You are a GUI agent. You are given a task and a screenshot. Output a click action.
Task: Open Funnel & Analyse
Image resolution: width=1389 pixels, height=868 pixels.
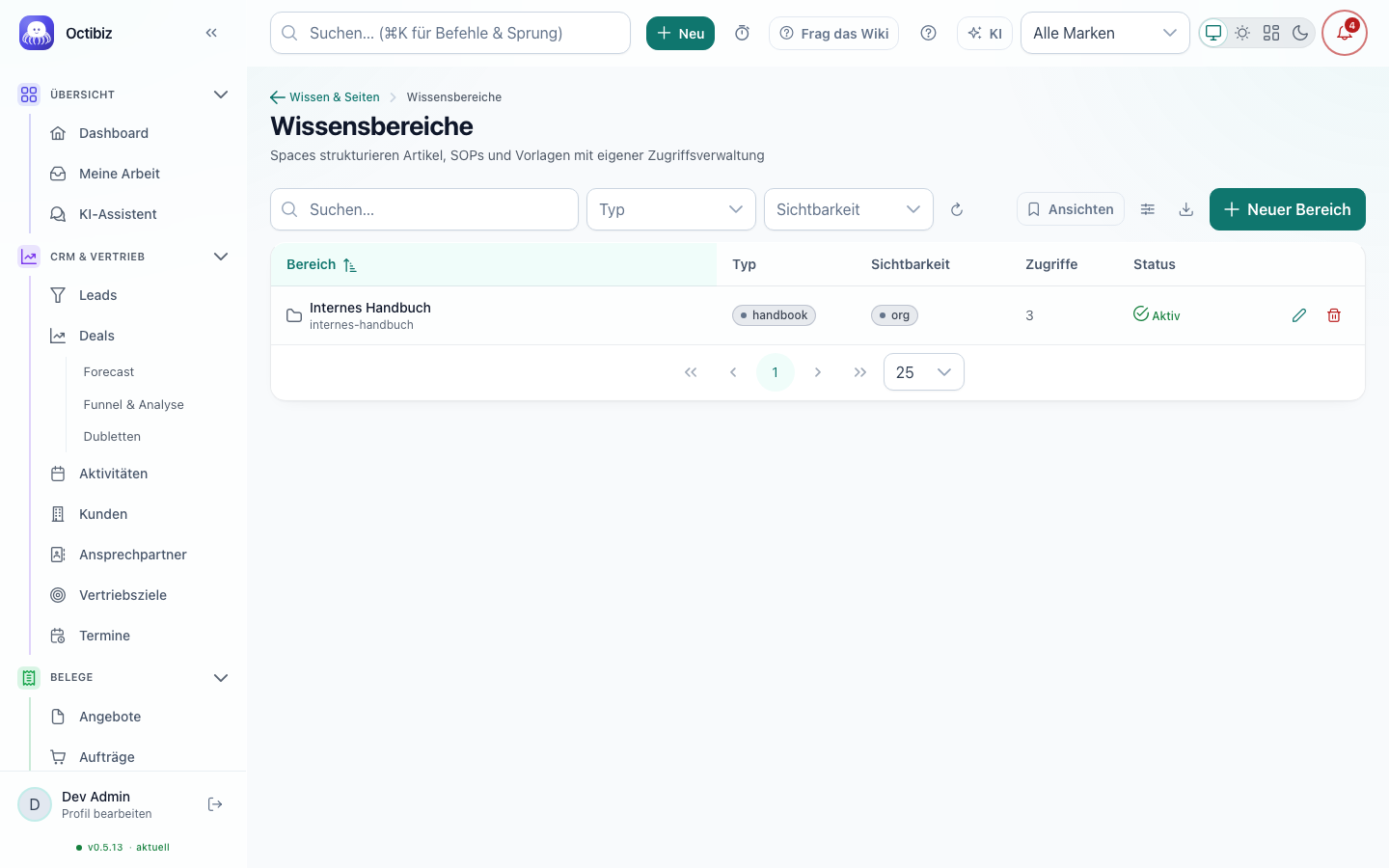tap(134, 404)
